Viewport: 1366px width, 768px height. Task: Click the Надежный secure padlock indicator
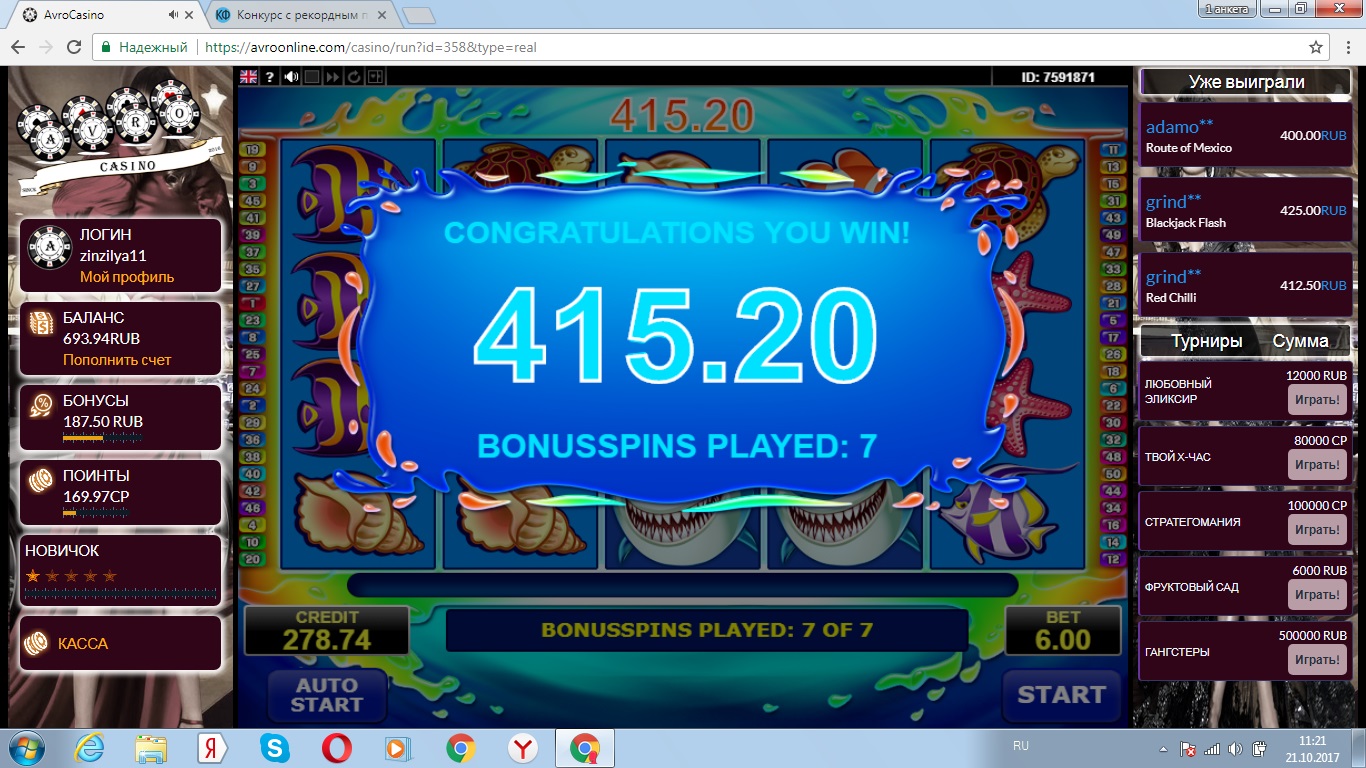(144, 47)
